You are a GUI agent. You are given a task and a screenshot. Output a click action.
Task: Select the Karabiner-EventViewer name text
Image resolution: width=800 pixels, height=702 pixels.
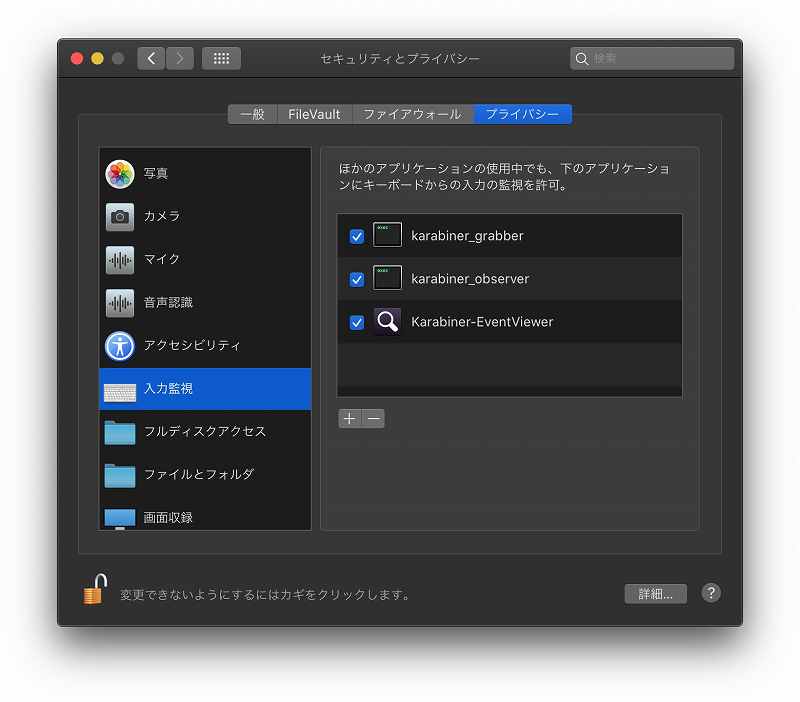482,321
